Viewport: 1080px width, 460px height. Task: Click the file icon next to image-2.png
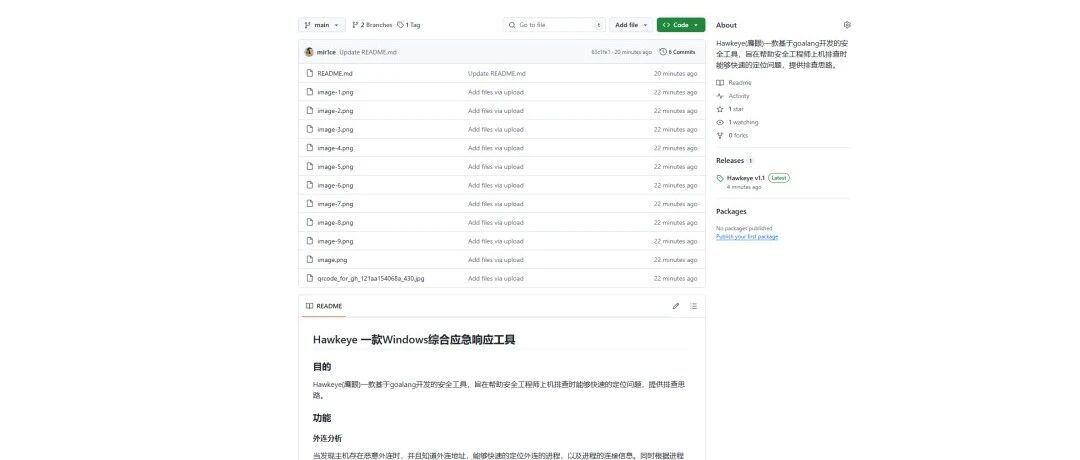point(310,110)
